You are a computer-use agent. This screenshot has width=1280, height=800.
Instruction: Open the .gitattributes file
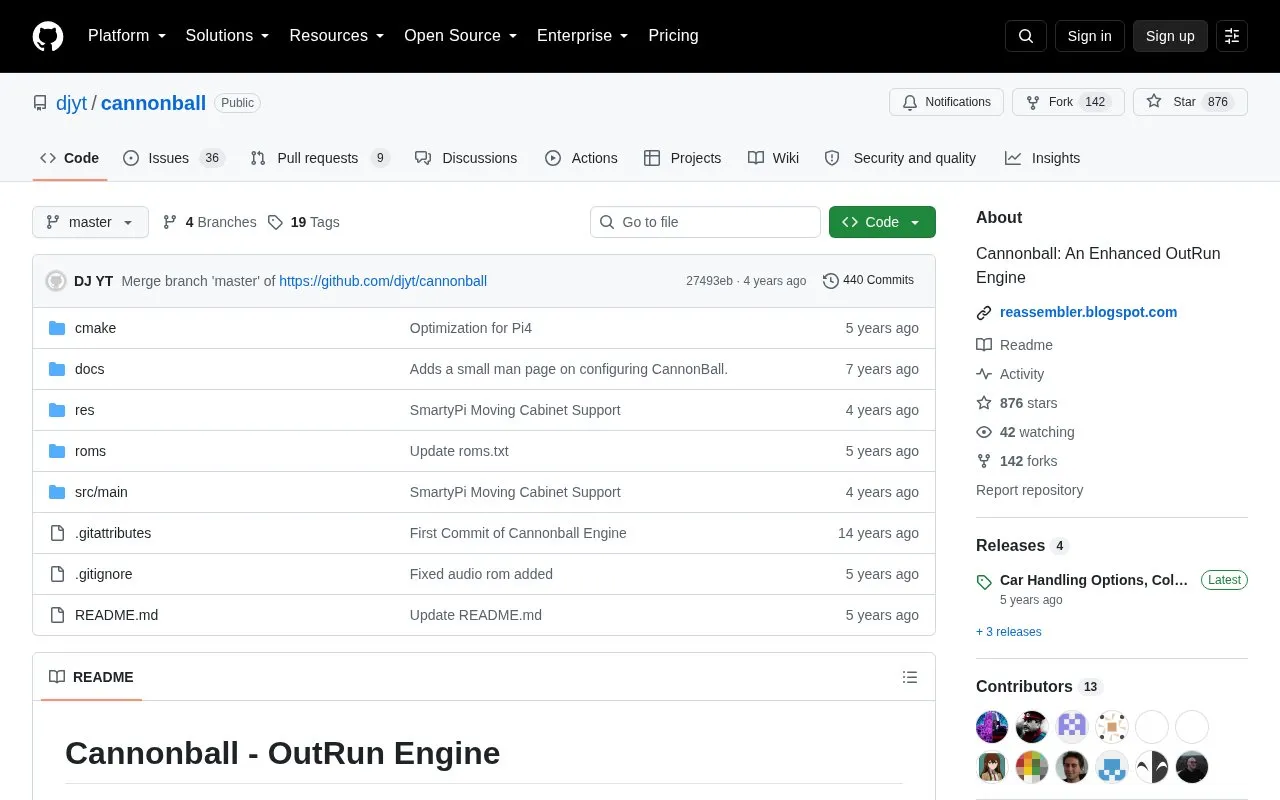coord(113,533)
